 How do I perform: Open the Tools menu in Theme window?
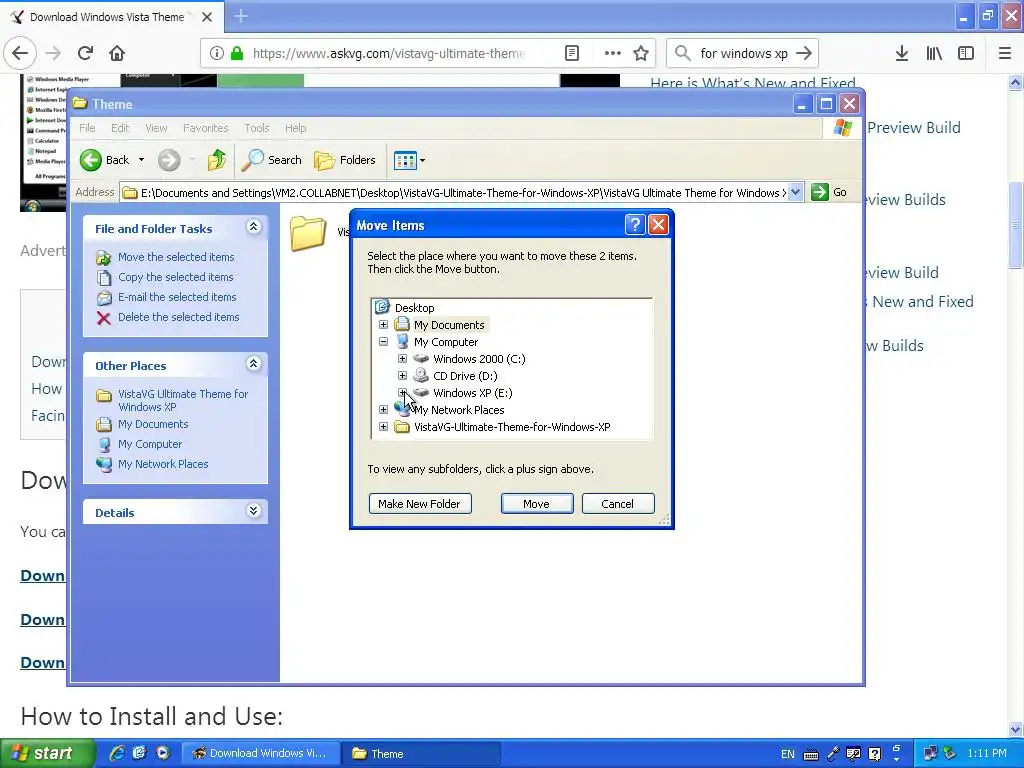tap(257, 128)
